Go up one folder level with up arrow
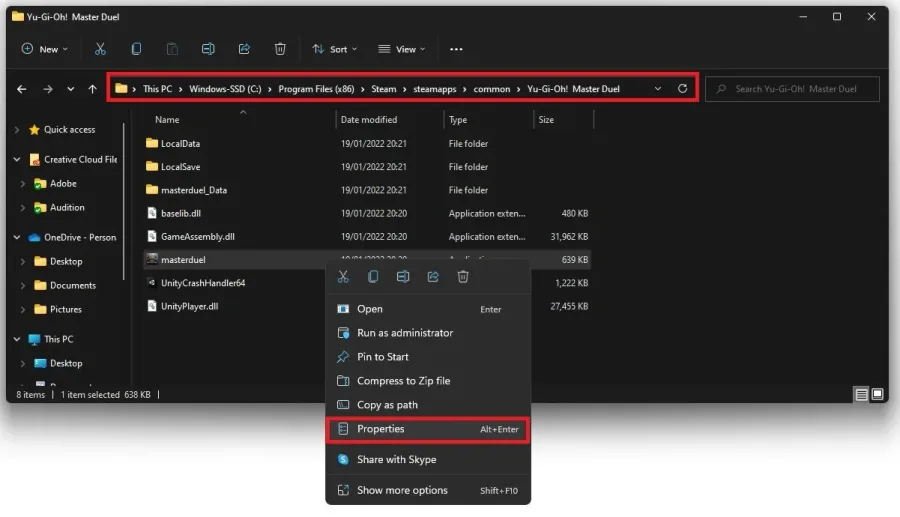The height and width of the screenshot is (517, 900). (92, 89)
